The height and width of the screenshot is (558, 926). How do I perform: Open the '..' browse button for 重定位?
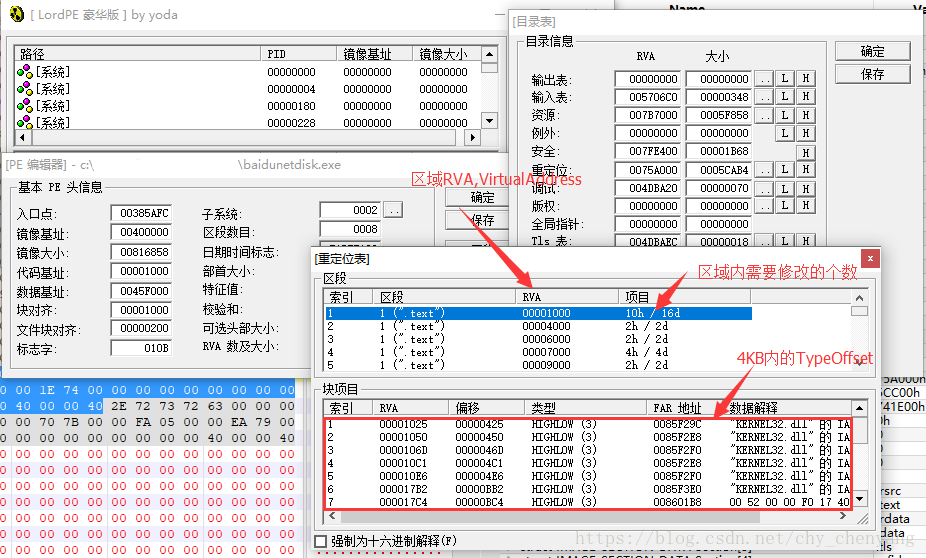coord(764,169)
